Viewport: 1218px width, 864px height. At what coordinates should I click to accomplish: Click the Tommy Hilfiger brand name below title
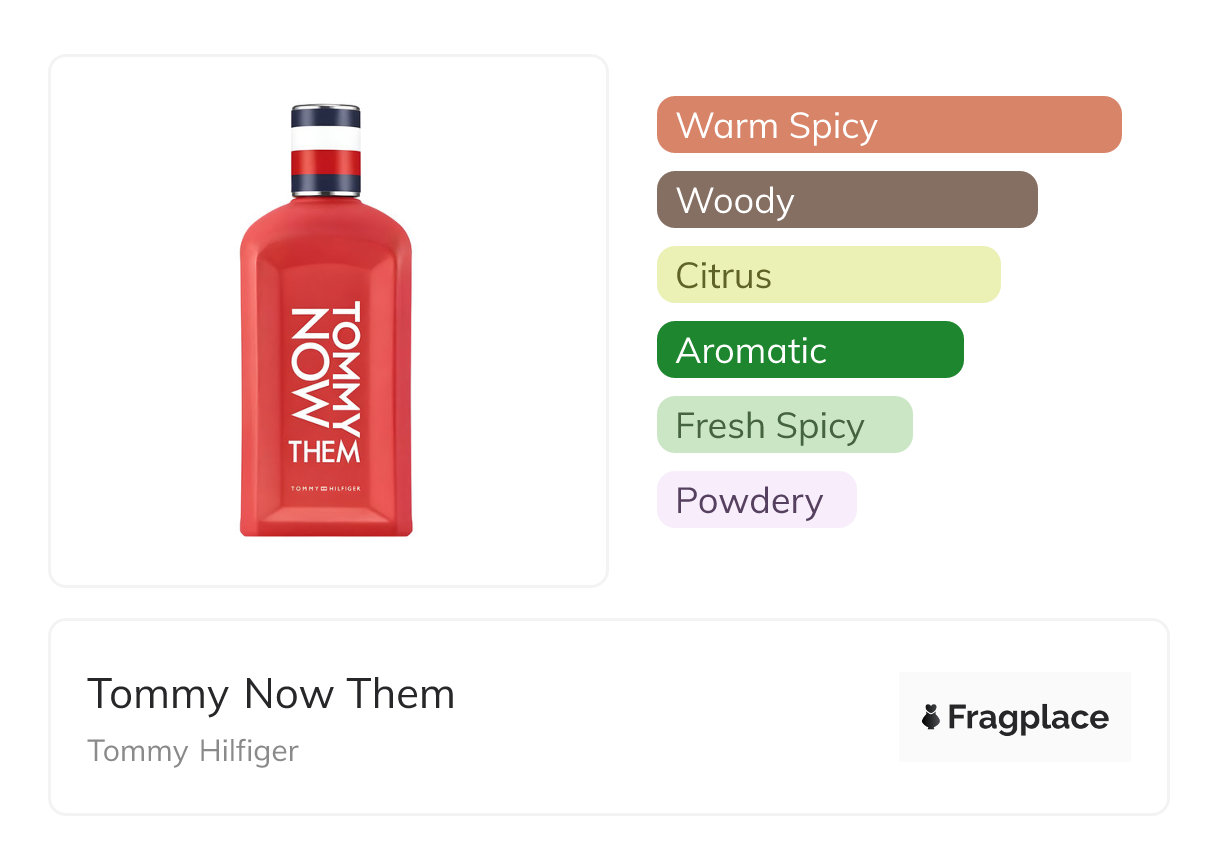coord(193,750)
